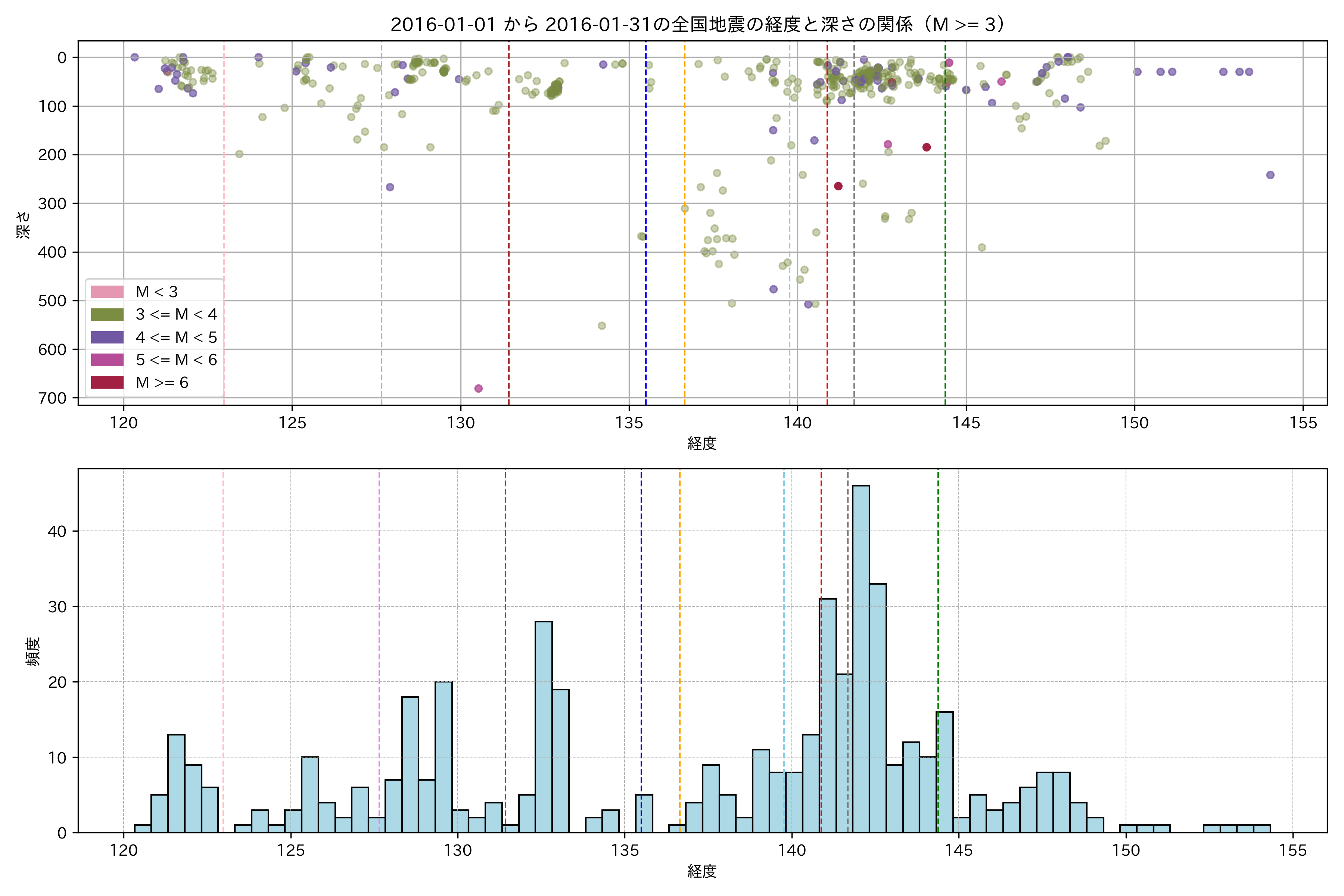The image size is (1344, 896).
Task: Click the green point near depth 550, longitude 134
Action: coord(602,326)
